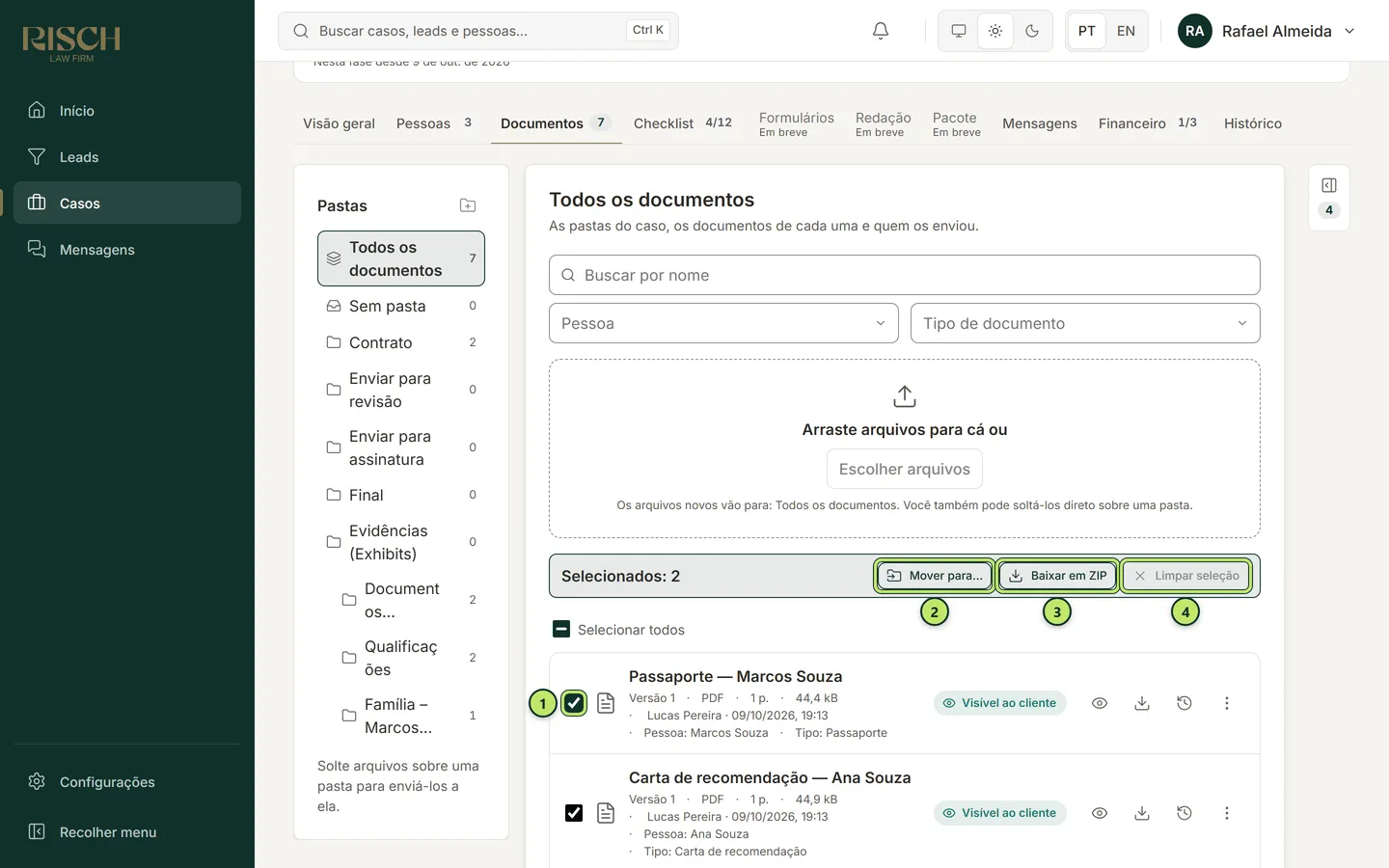The image size is (1389, 868).
Task: Focus the Buscar por nome field
Action: coord(905,275)
